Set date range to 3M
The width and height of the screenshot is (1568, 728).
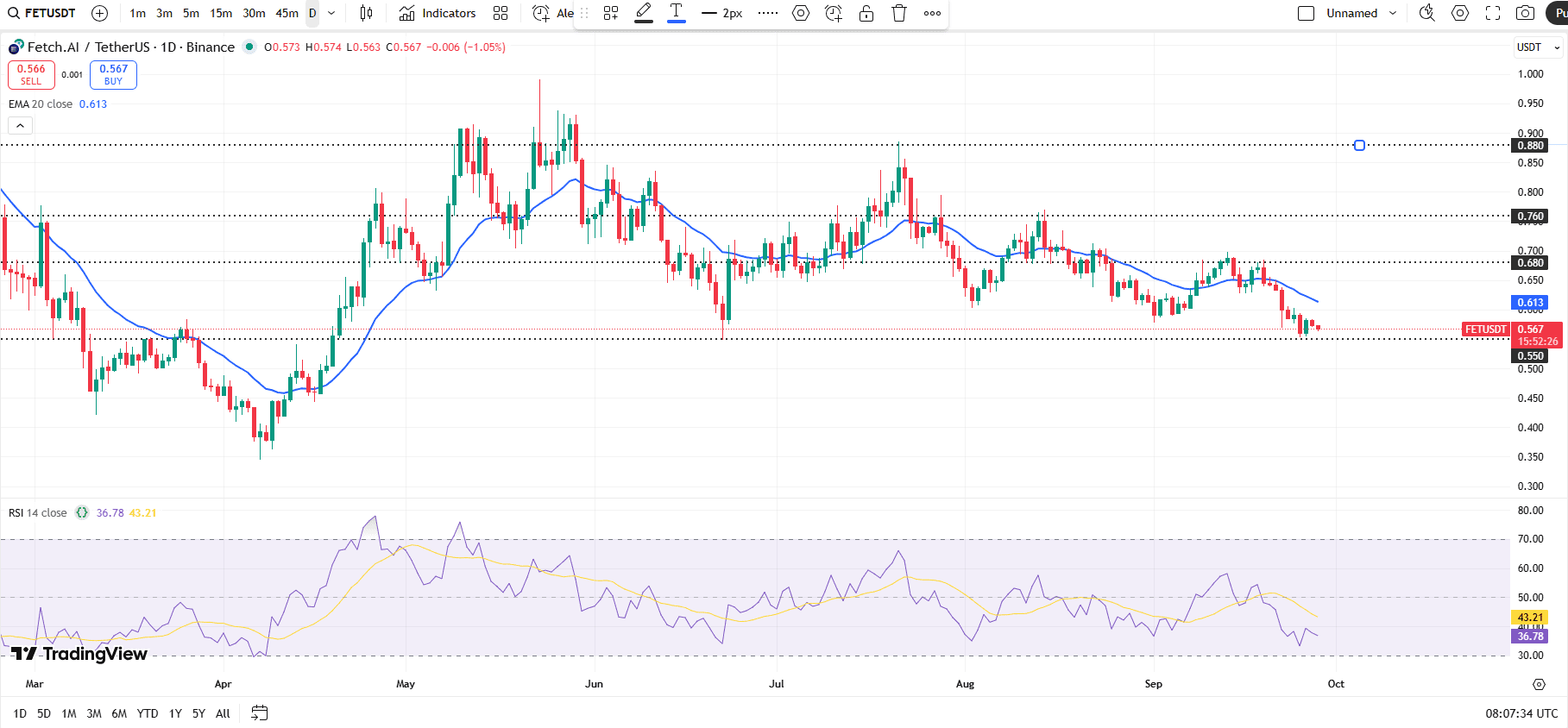(x=94, y=713)
